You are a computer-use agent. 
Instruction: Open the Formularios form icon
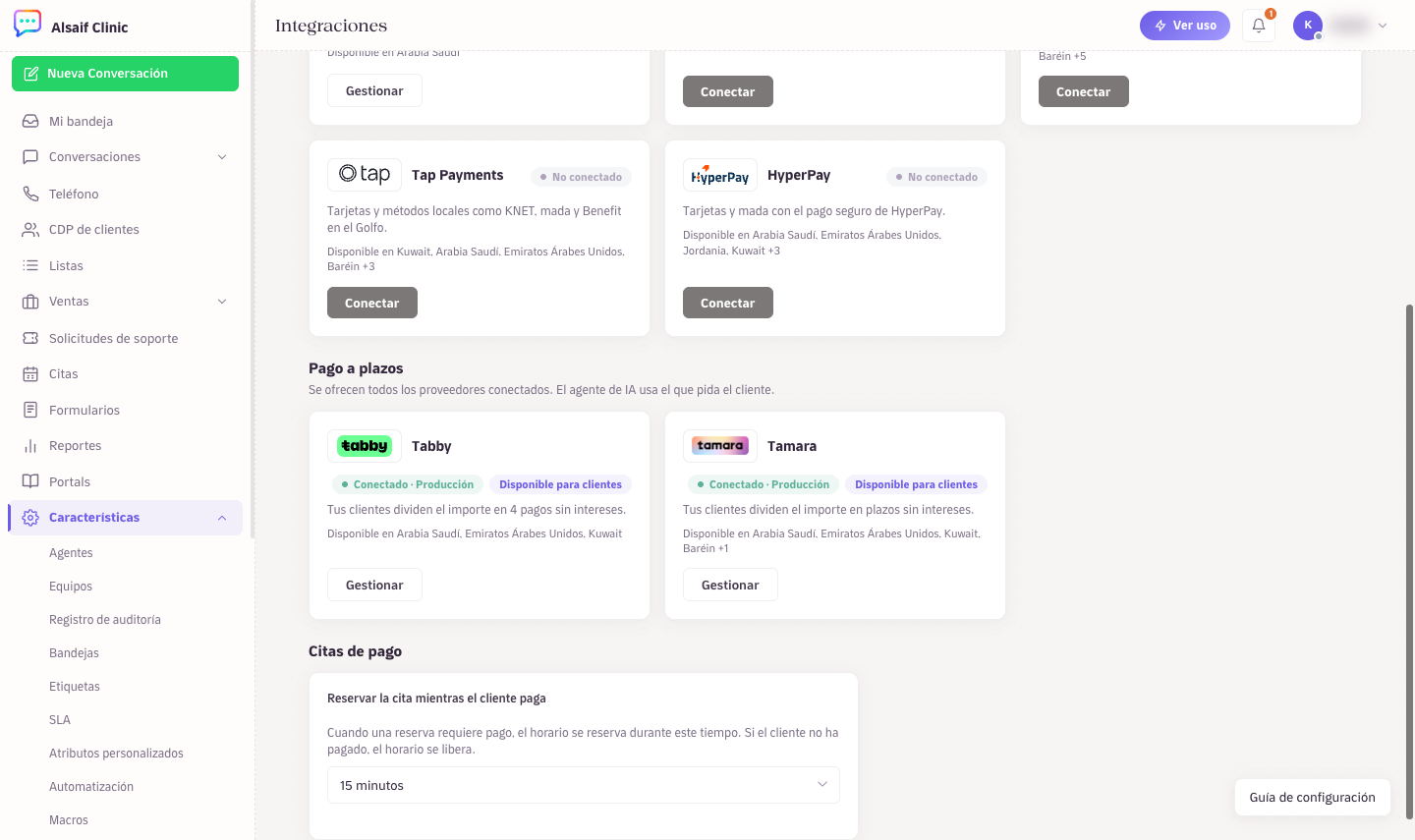(x=30, y=410)
